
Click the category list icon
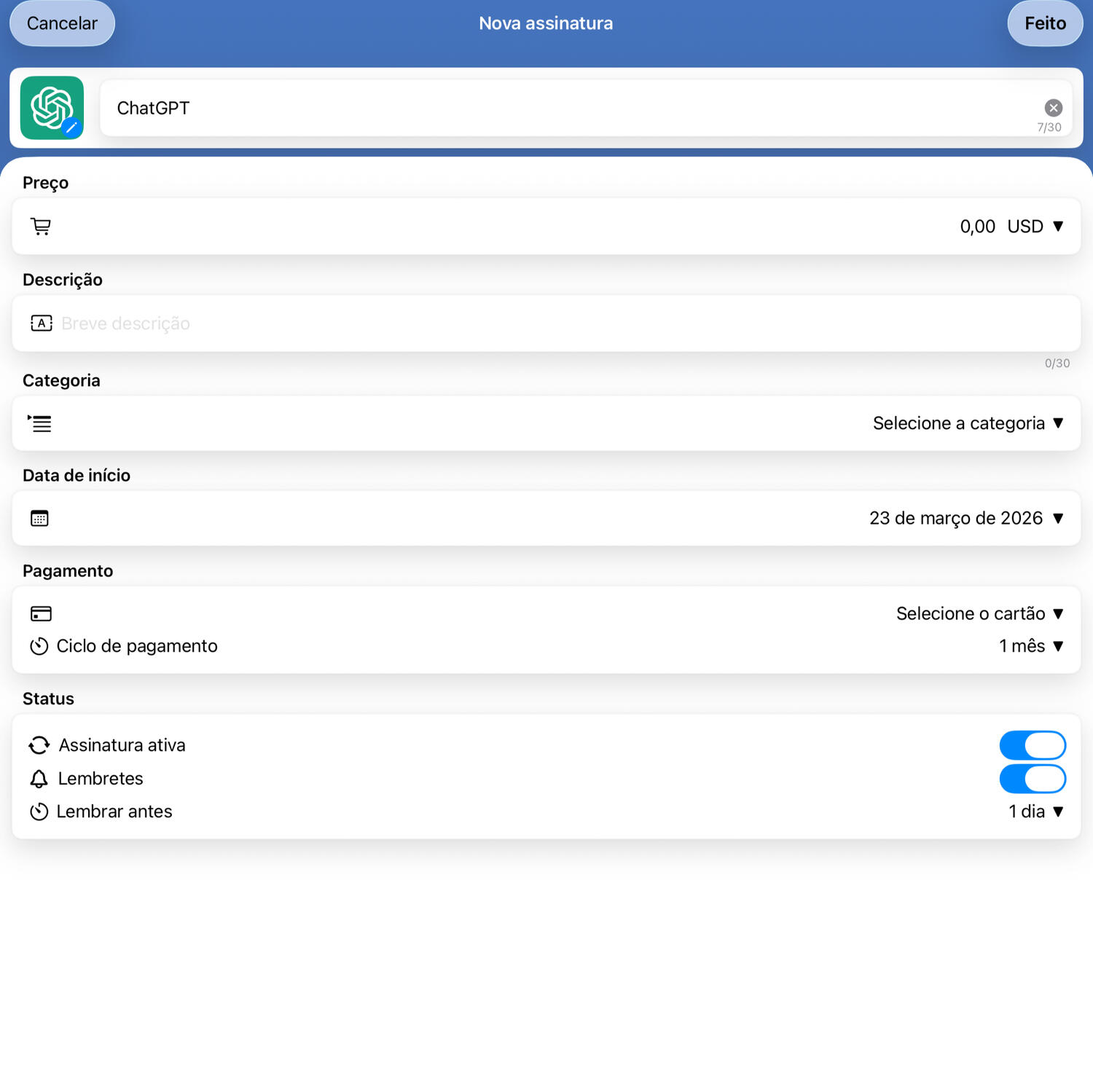pos(40,423)
